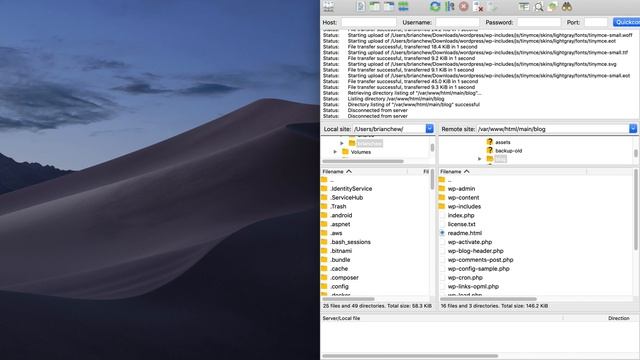Open the directory listing filters icon
The height and width of the screenshot is (360, 640).
(x=524, y=7)
